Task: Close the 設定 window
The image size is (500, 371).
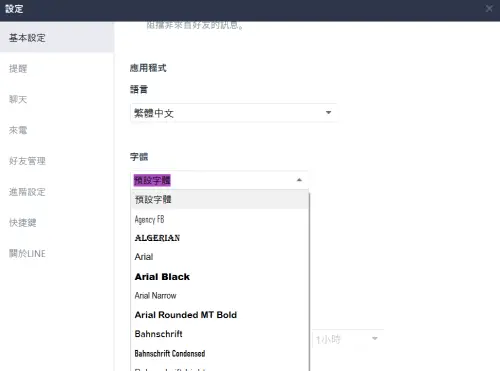Action: (489, 9)
